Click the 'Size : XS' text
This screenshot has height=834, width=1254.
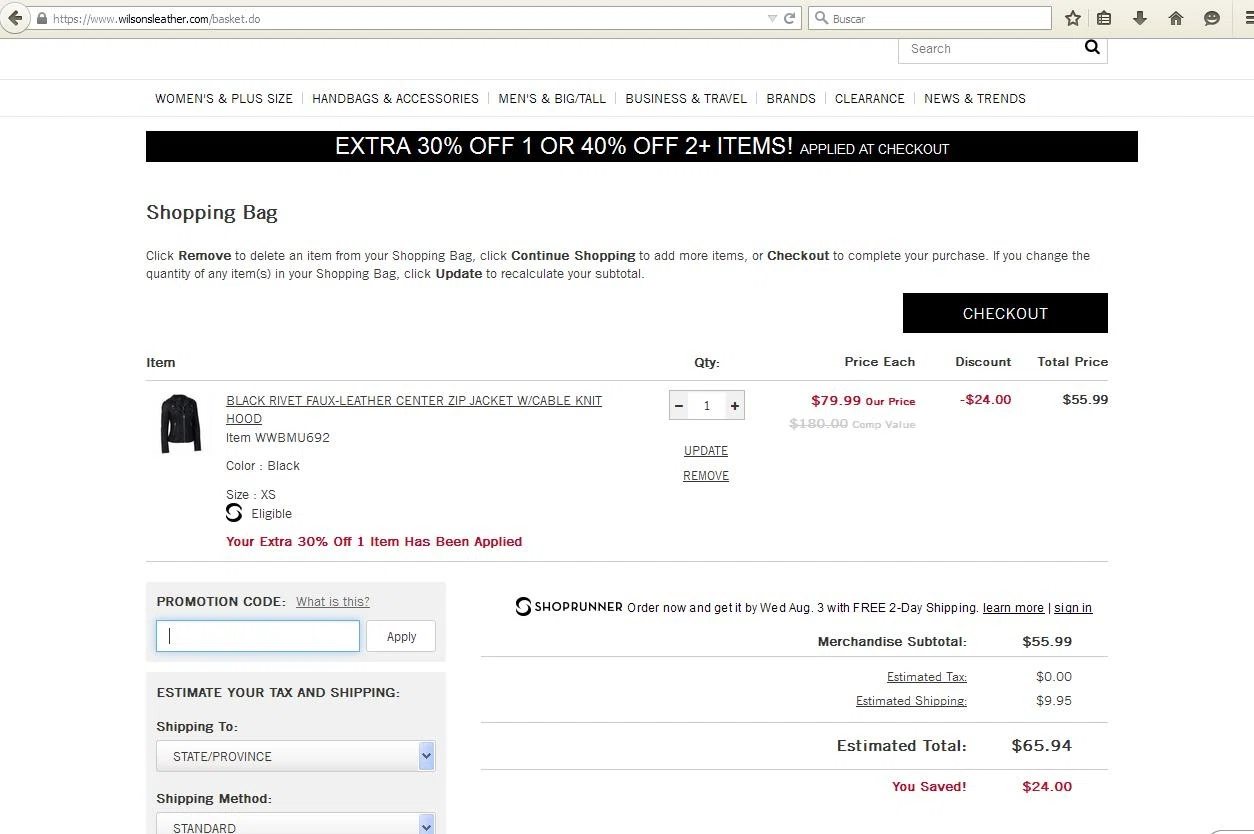click(251, 495)
